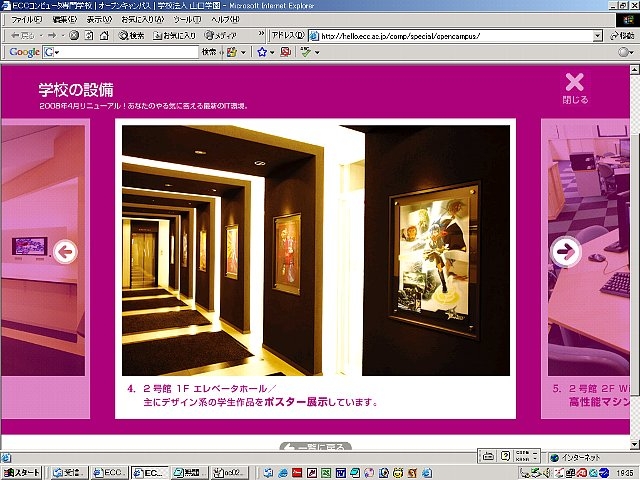The height and width of the screenshot is (480, 640).
Task: Click the メディア media toolbar button
Action: (x=219, y=35)
